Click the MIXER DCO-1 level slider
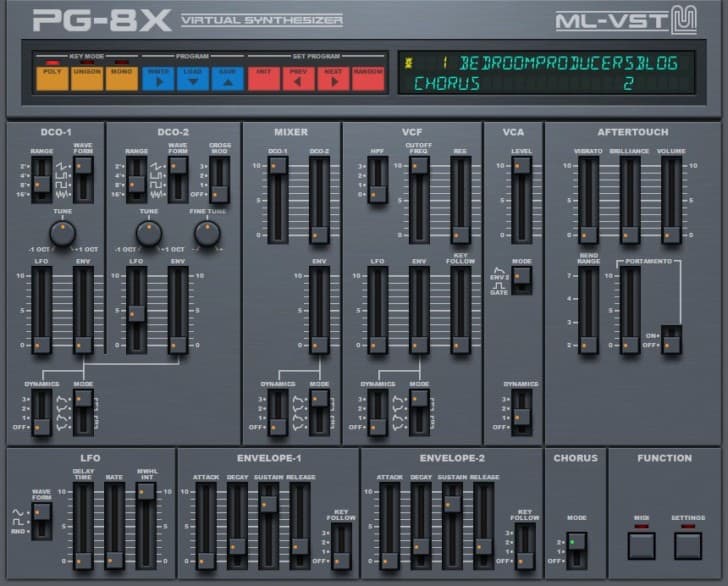The image size is (728, 586). (278, 200)
